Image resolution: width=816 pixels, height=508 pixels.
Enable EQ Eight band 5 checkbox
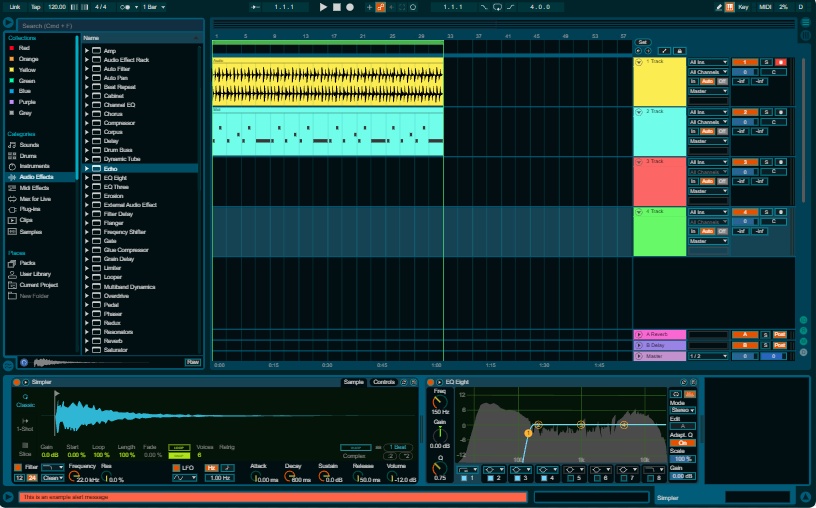570,478
